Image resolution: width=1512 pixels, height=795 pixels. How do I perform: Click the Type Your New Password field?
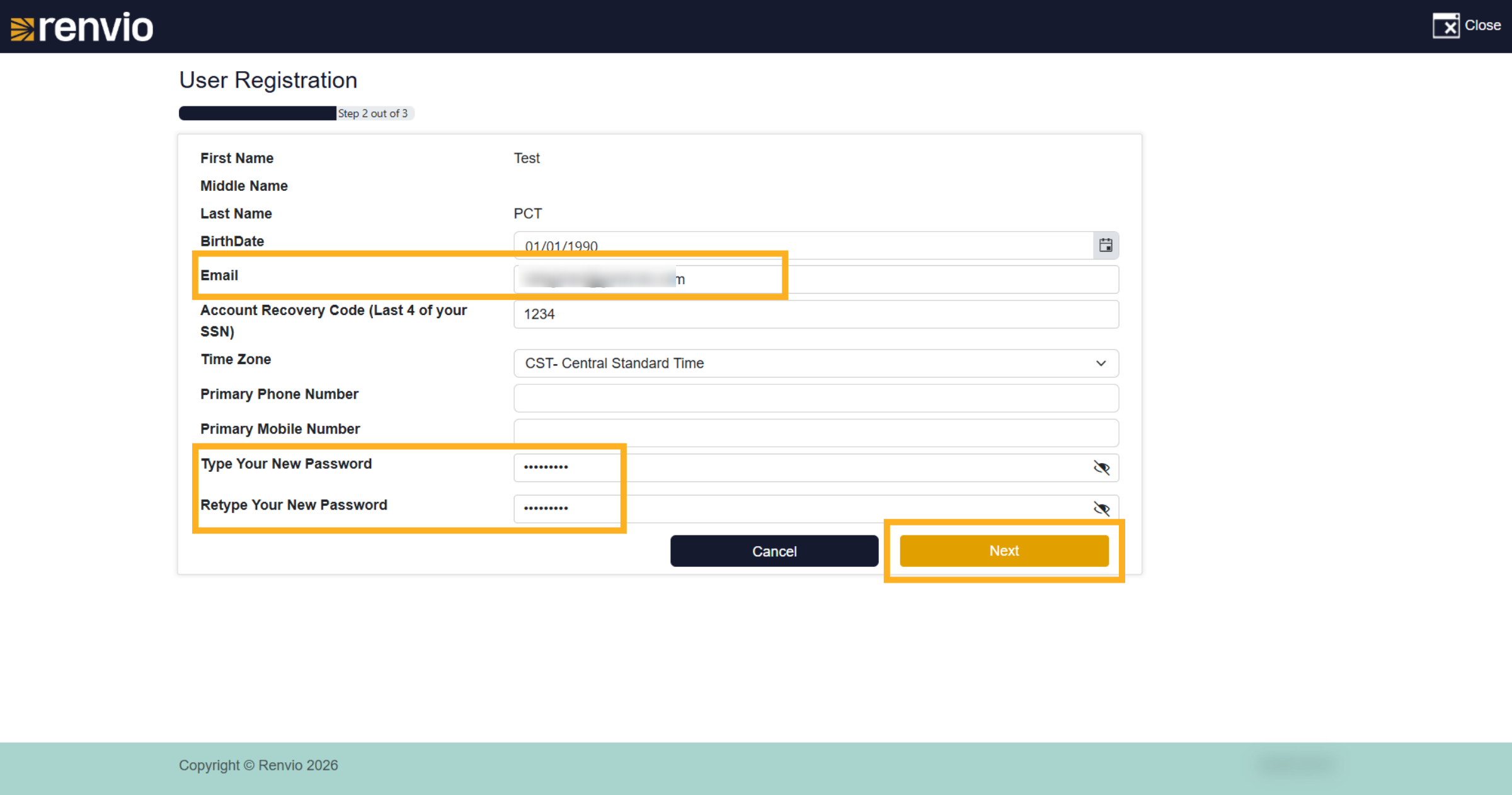pyautogui.click(x=816, y=467)
